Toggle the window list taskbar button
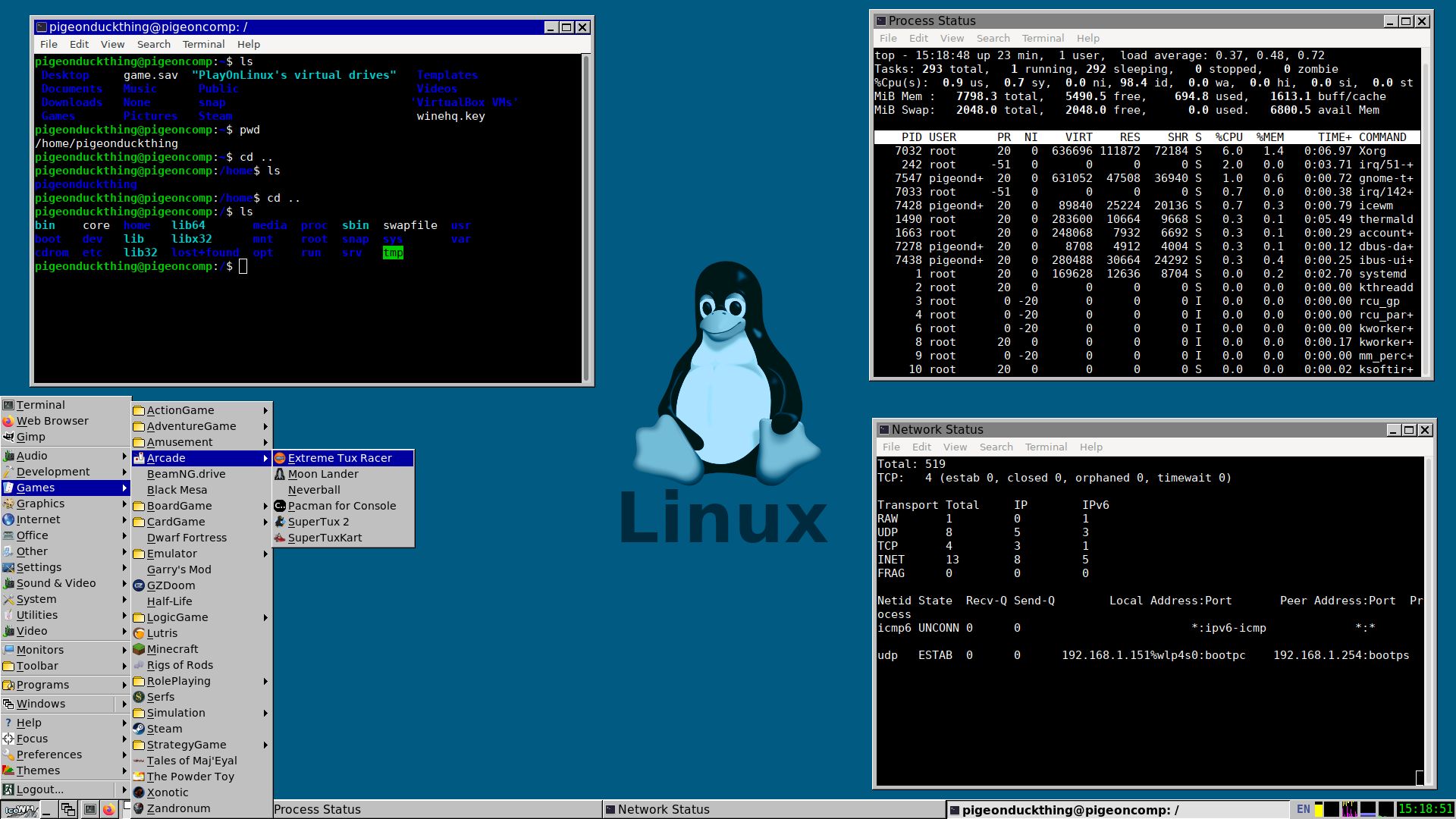Viewport: 1456px width, 819px height. point(67,810)
